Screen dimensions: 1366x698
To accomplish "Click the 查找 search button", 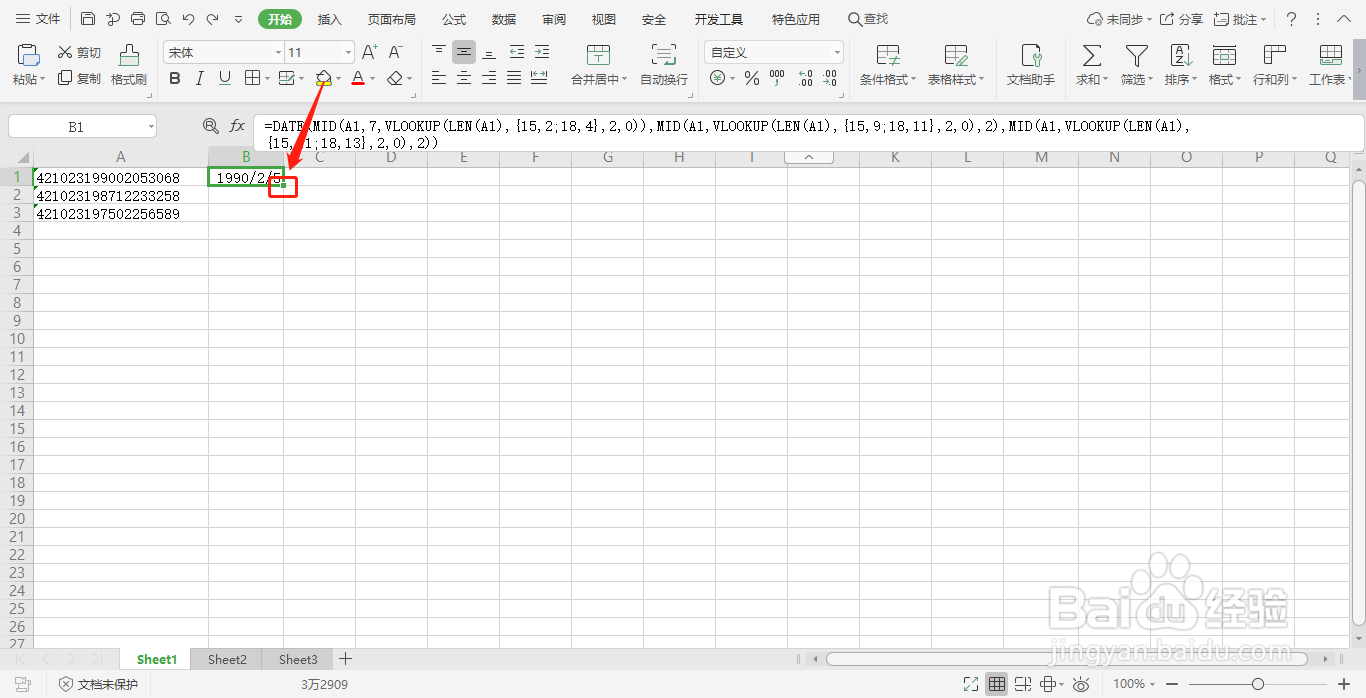I will point(868,19).
